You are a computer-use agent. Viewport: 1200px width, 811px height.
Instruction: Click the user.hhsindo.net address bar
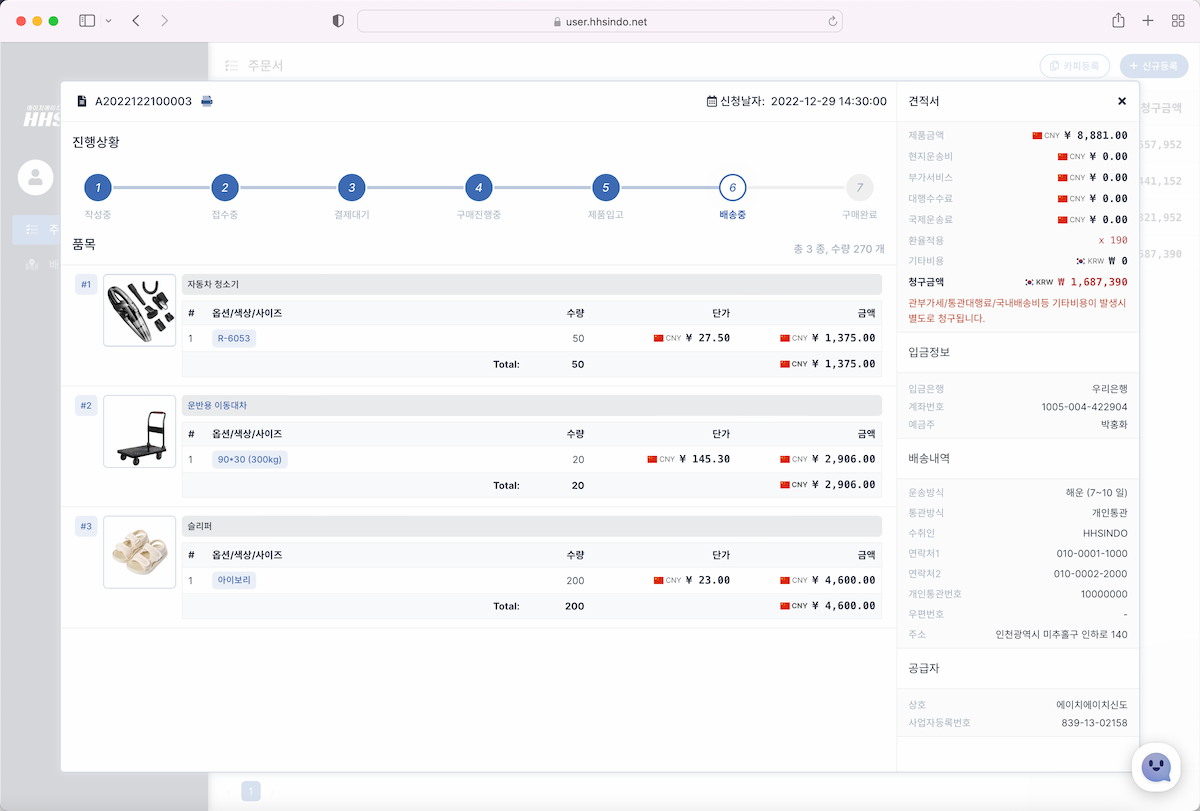(x=599, y=21)
